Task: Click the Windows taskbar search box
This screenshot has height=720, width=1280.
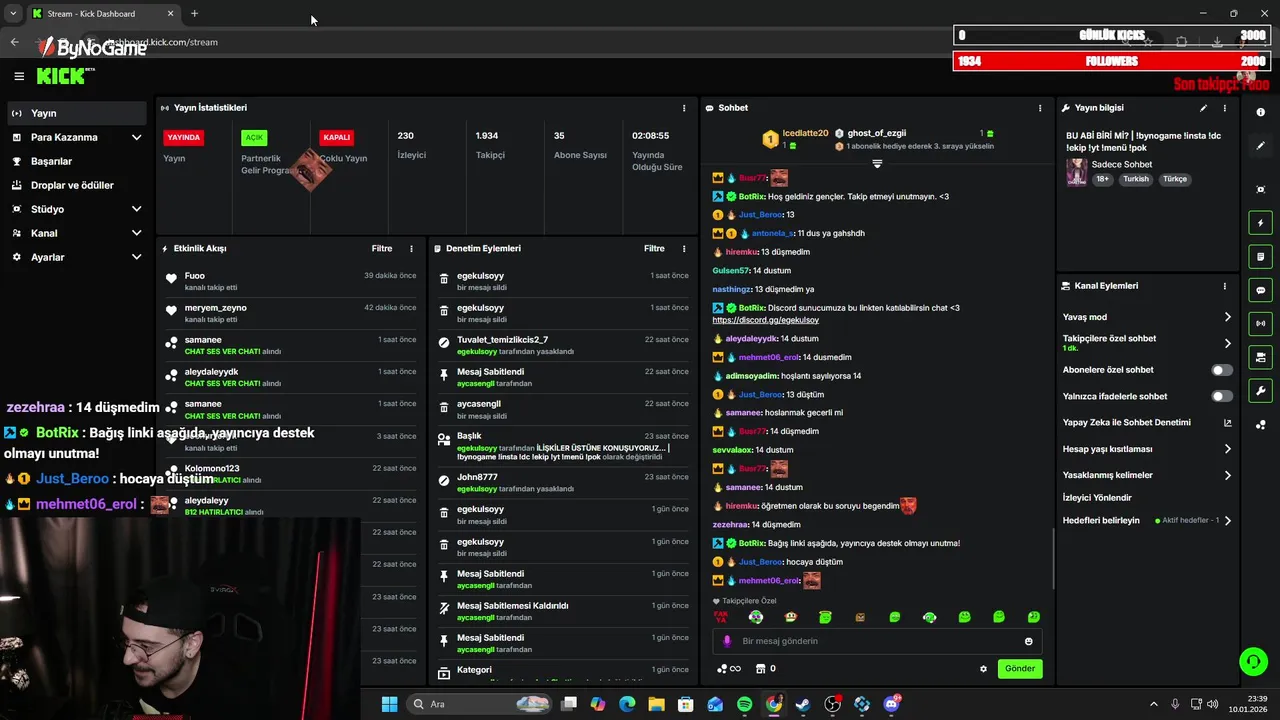Action: (x=480, y=704)
